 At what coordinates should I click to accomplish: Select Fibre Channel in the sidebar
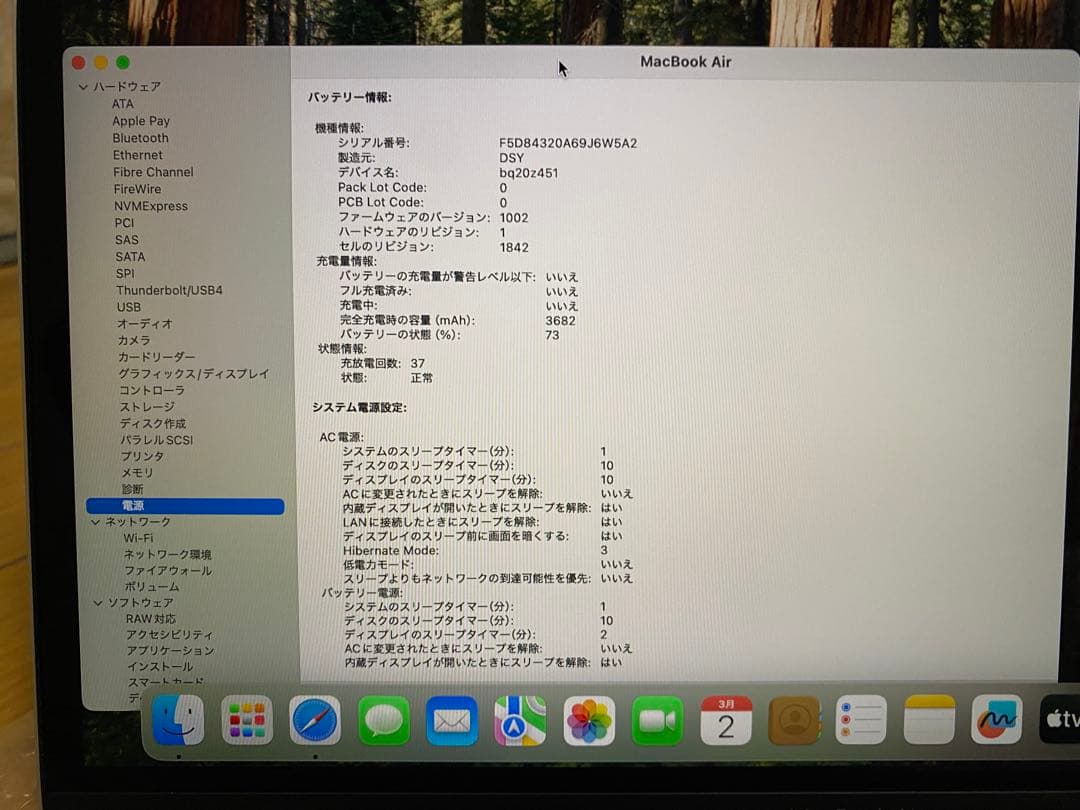coord(153,172)
